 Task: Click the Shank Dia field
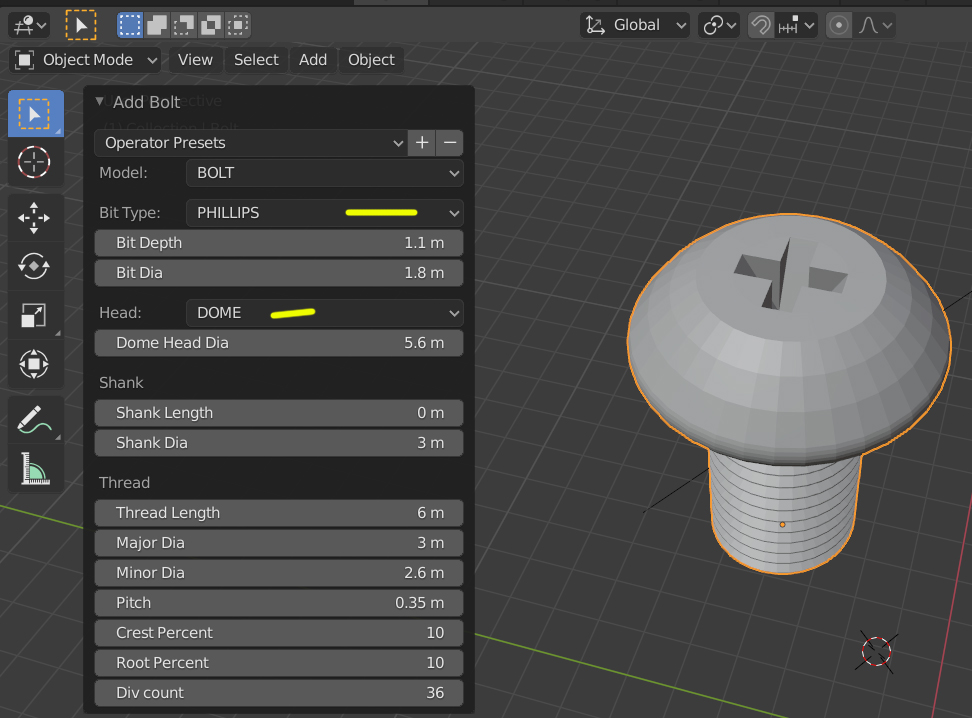pyautogui.click(x=279, y=443)
